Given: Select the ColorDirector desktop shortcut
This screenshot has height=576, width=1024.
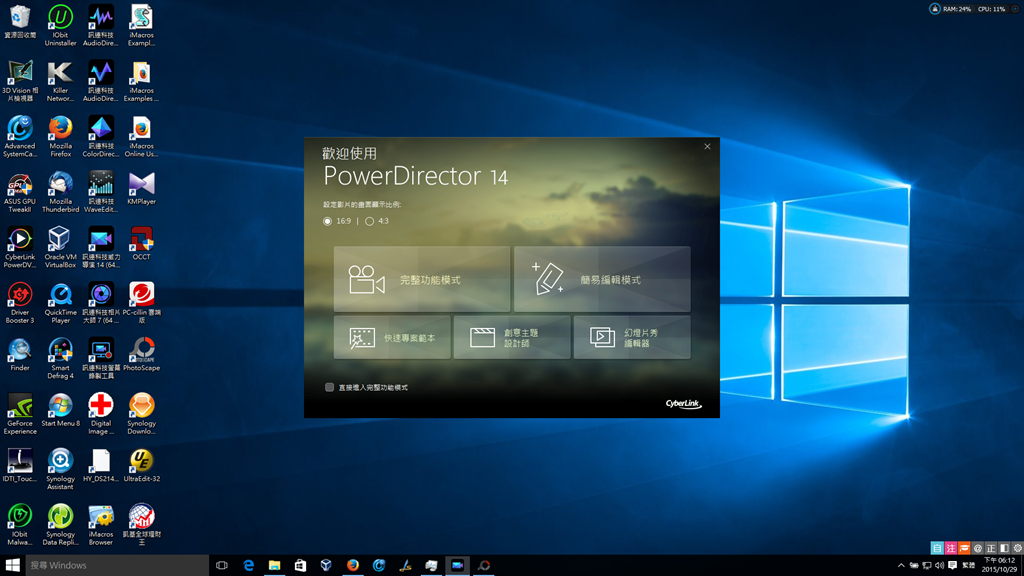Looking at the screenshot, I should tap(101, 136).
